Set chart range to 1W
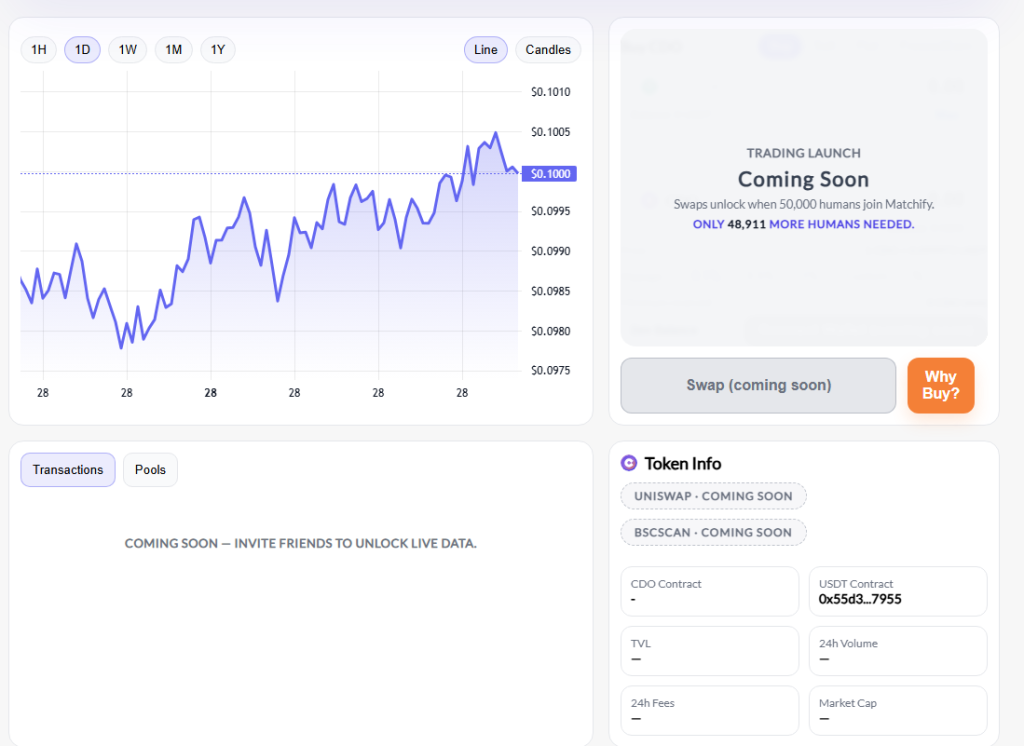 (128, 50)
